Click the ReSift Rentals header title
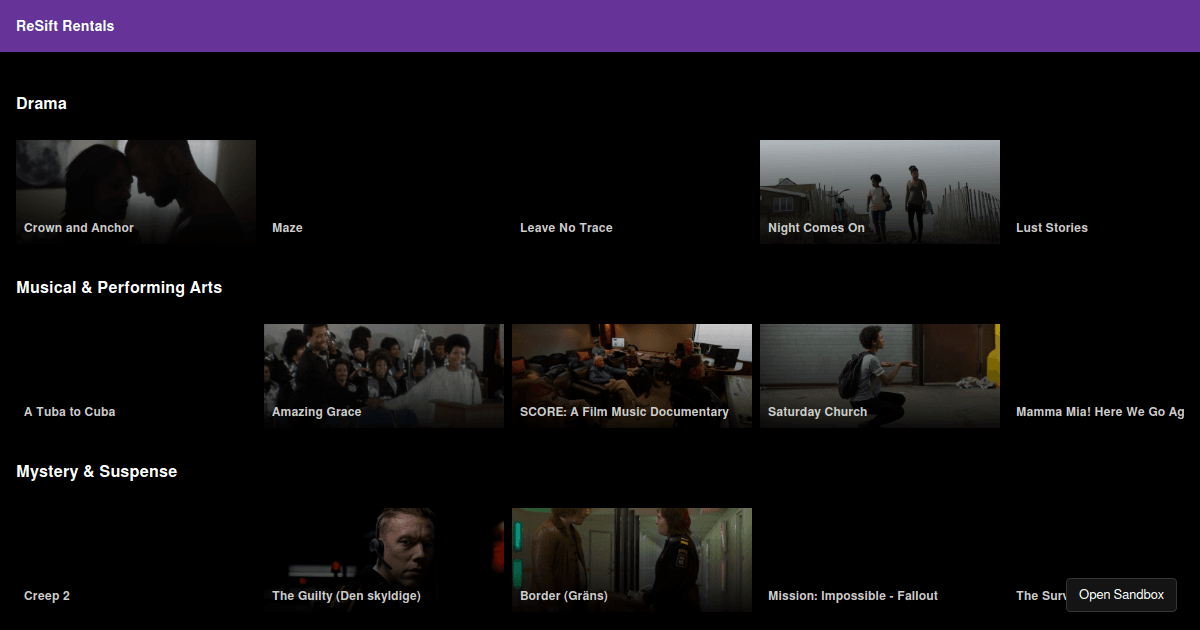This screenshot has height=630, width=1200. tap(65, 26)
